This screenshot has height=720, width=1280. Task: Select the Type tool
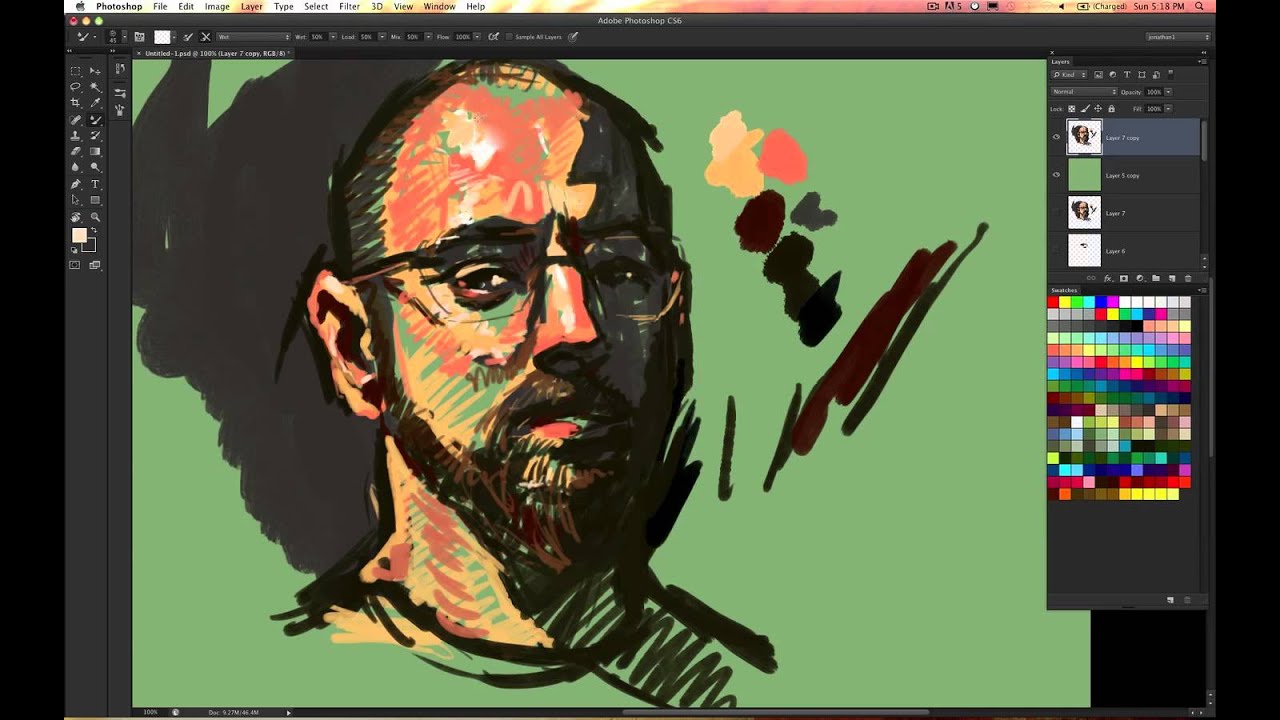pyautogui.click(x=95, y=184)
